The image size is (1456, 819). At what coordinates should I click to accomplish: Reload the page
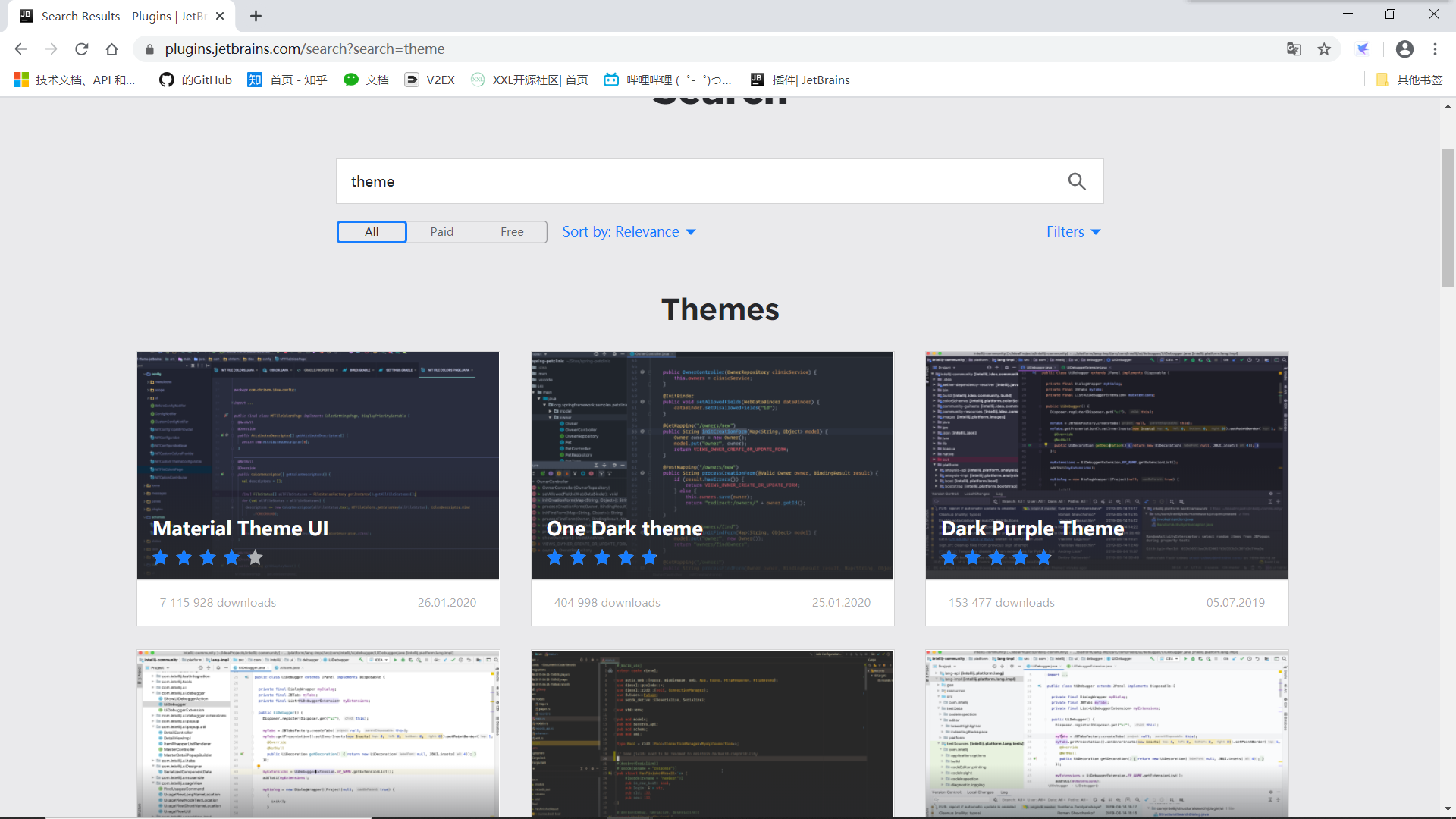[82, 49]
